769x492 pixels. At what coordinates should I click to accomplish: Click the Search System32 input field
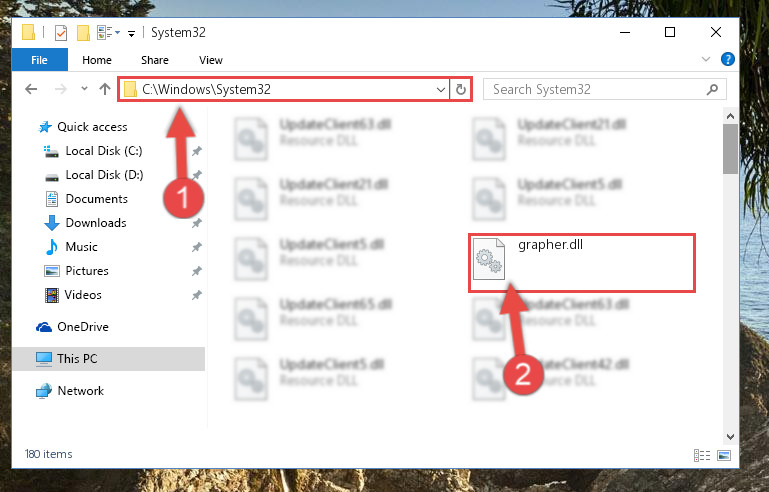pyautogui.click(x=595, y=89)
